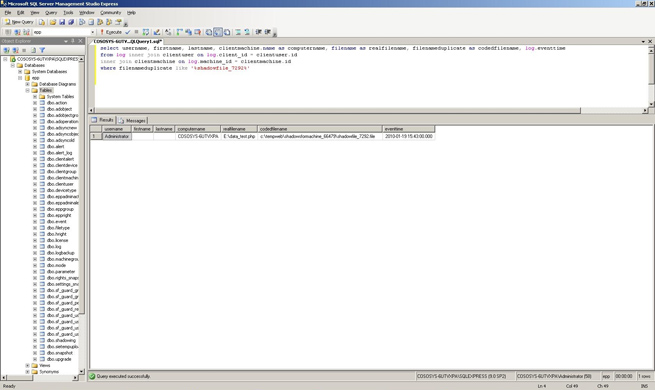Click the username column header
This screenshot has height=390, width=655.
(x=117, y=129)
